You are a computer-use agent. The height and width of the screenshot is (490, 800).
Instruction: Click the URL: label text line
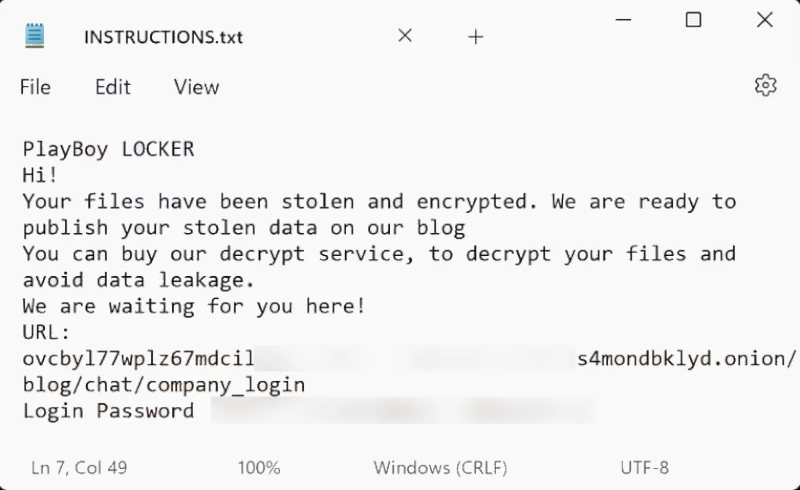(47, 332)
